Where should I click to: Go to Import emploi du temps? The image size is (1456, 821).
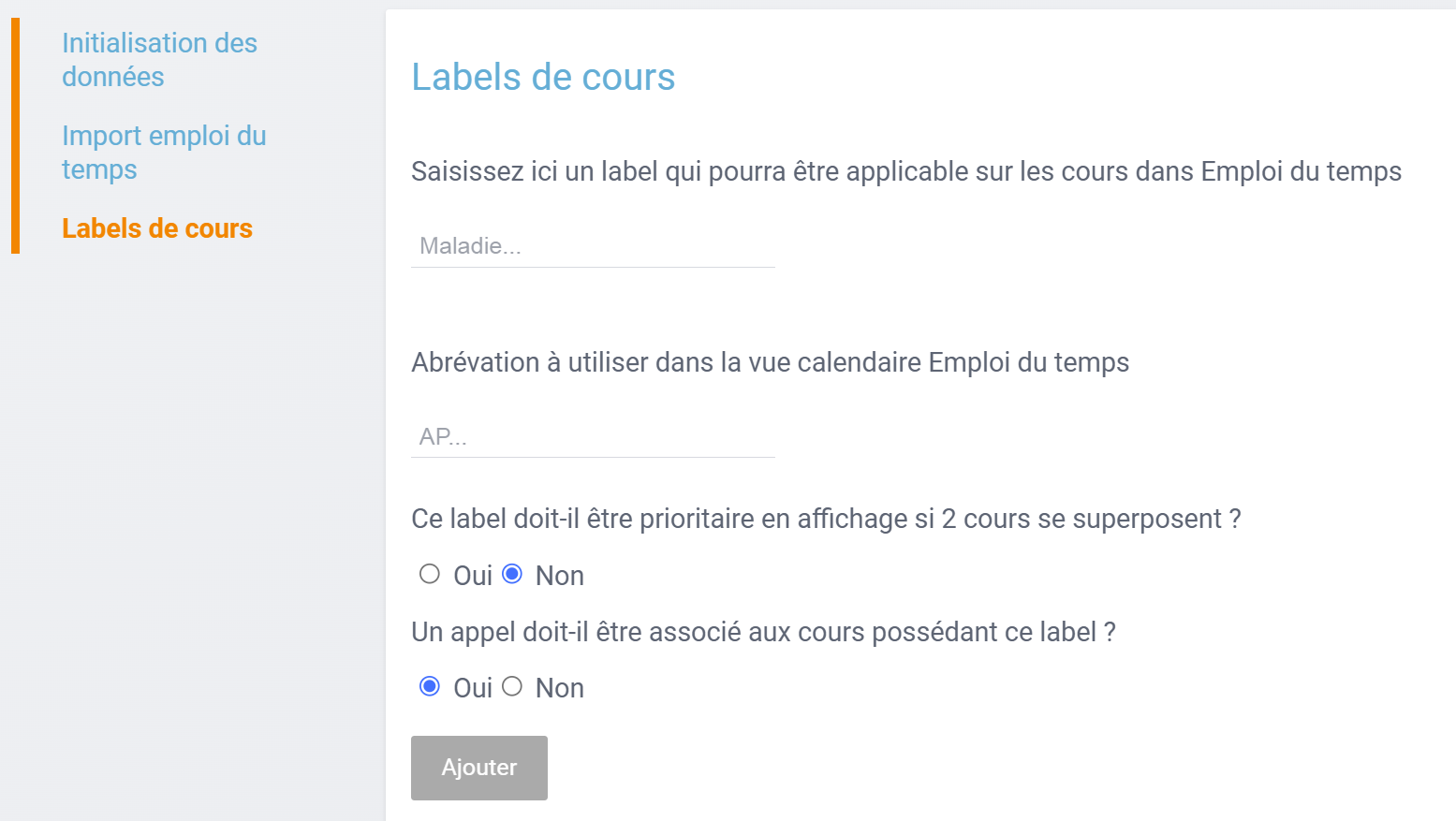(x=164, y=152)
